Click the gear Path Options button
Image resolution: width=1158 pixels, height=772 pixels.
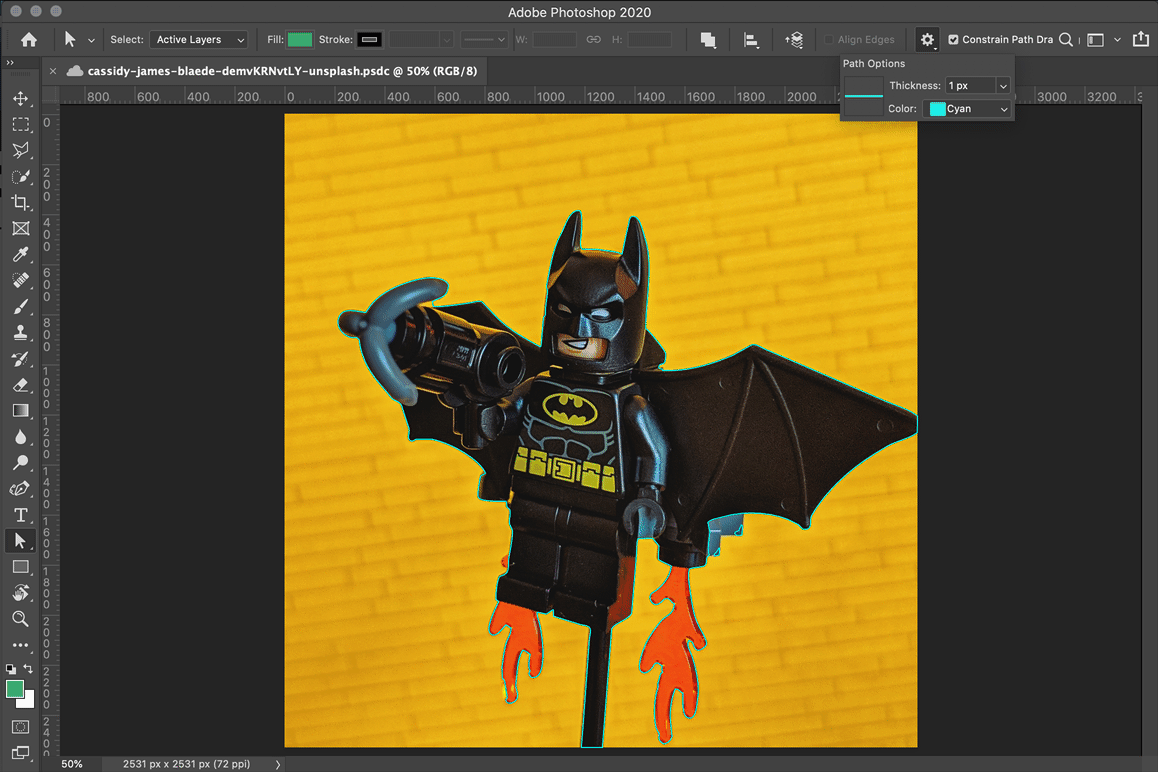tap(927, 40)
